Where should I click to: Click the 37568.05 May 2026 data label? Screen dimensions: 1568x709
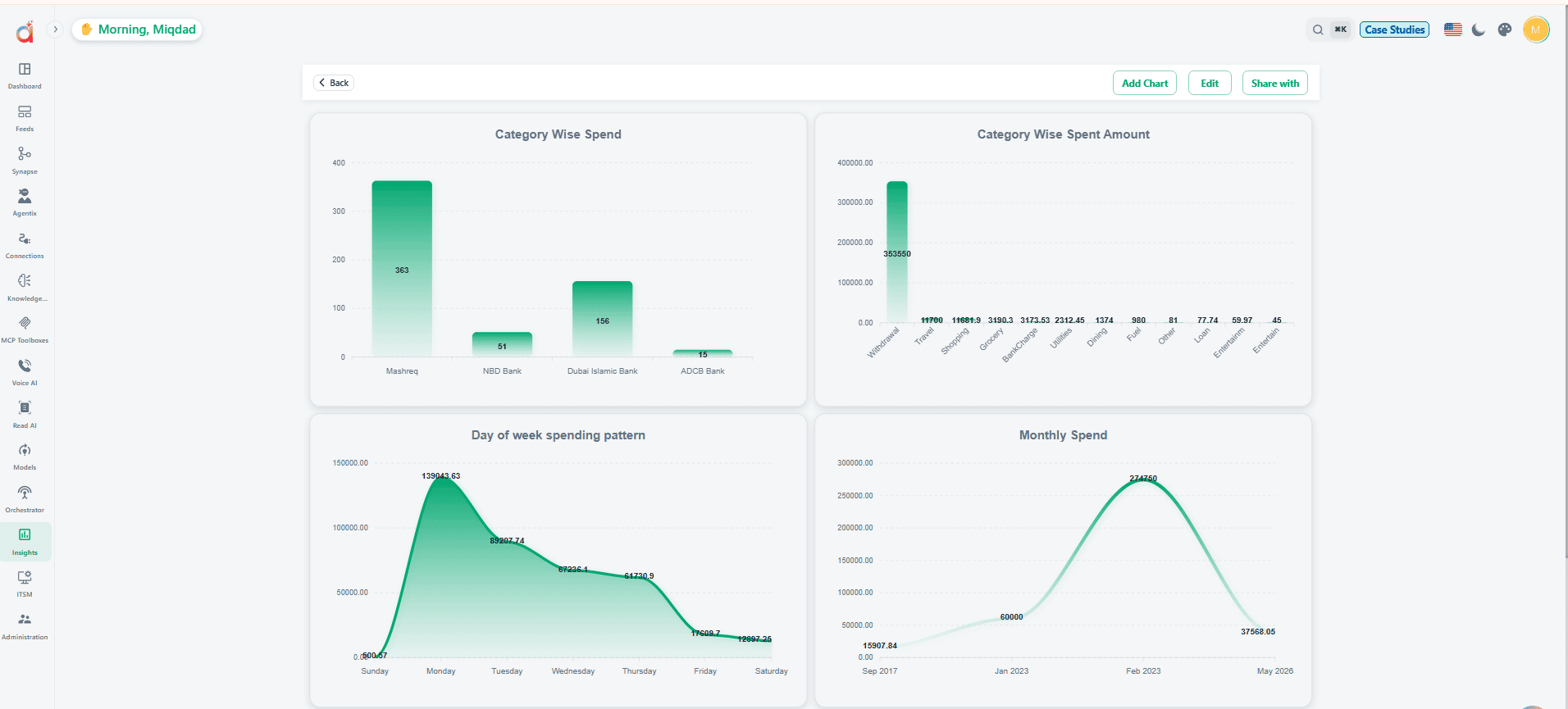1258,632
